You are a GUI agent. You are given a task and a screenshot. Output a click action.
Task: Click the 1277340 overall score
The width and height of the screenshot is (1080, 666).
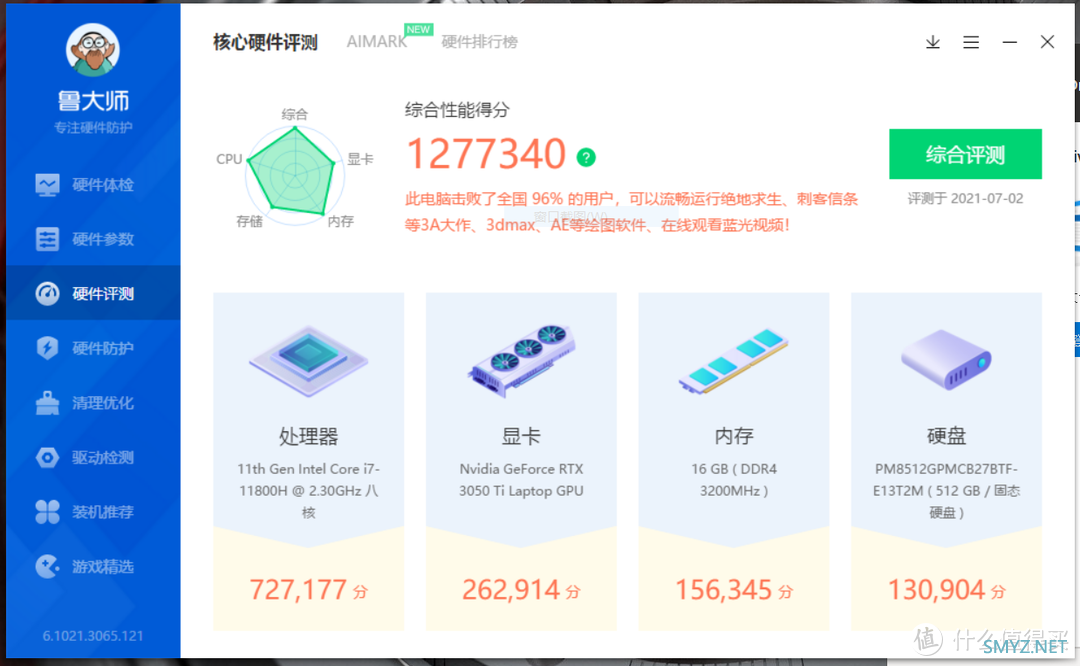486,154
